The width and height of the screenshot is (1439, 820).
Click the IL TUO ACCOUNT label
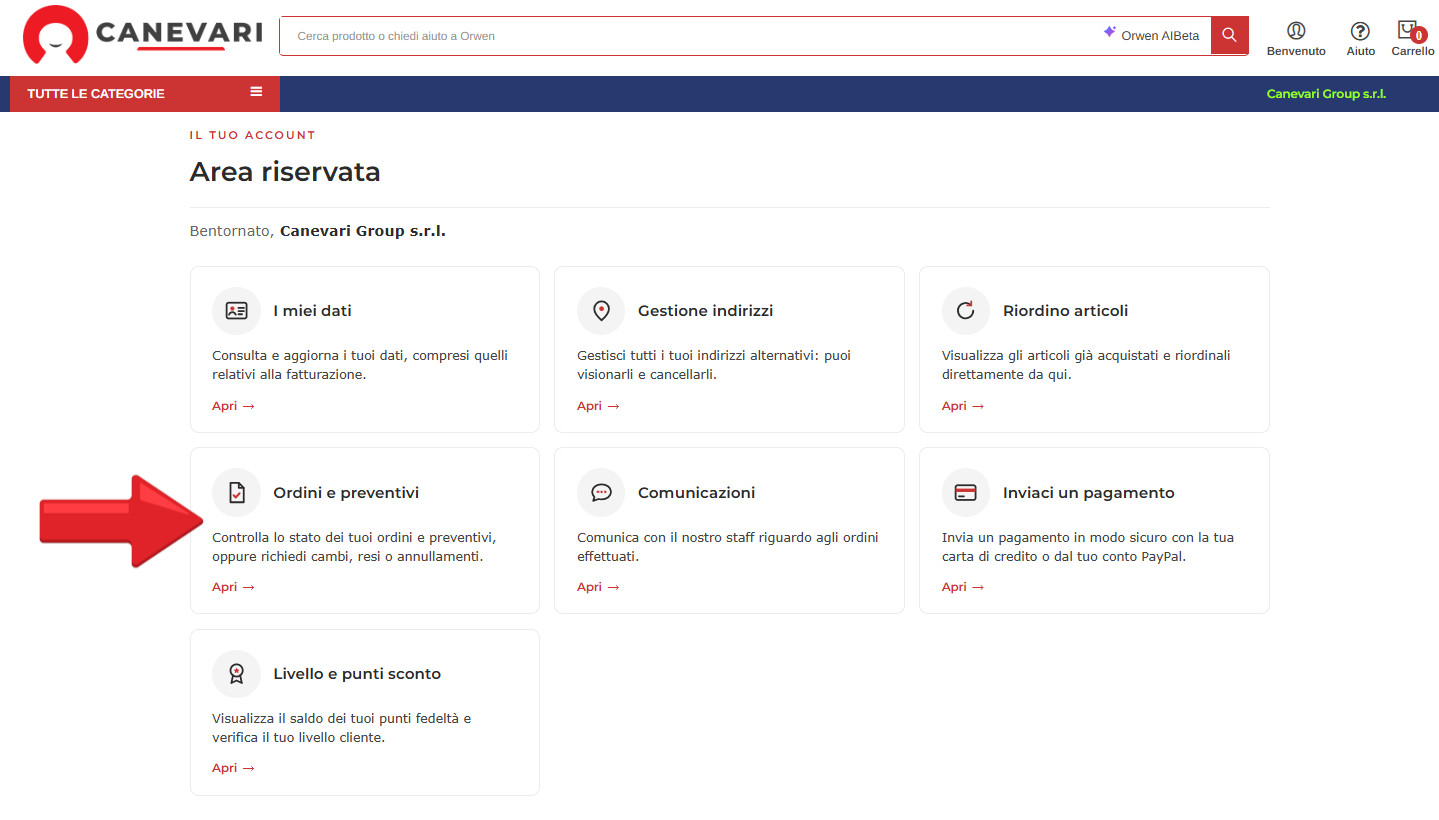pyautogui.click(x=252, y=135)
